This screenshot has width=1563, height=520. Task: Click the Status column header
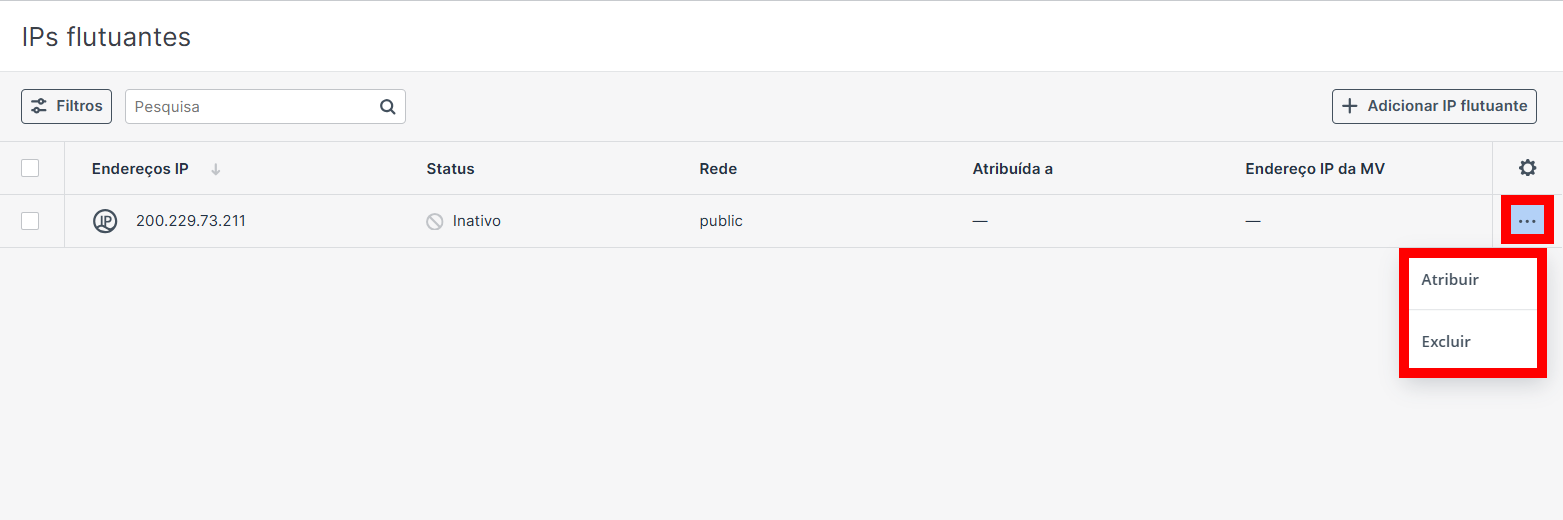pyautogui.click(x=450, y=169)
